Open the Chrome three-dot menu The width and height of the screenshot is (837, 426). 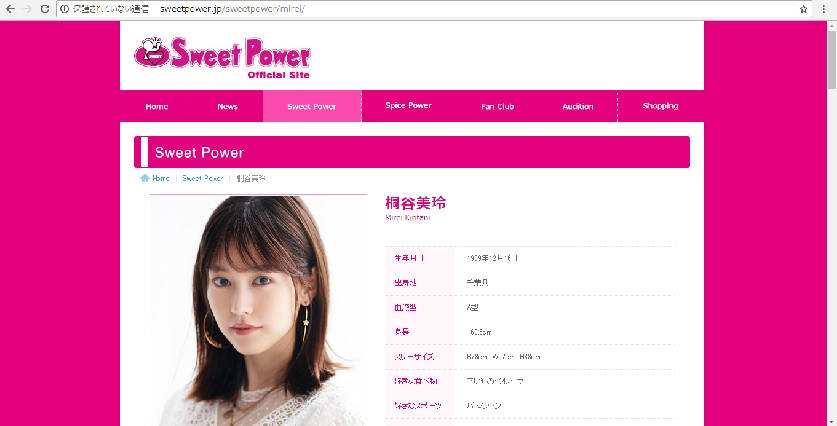click(x=824, y=9)
